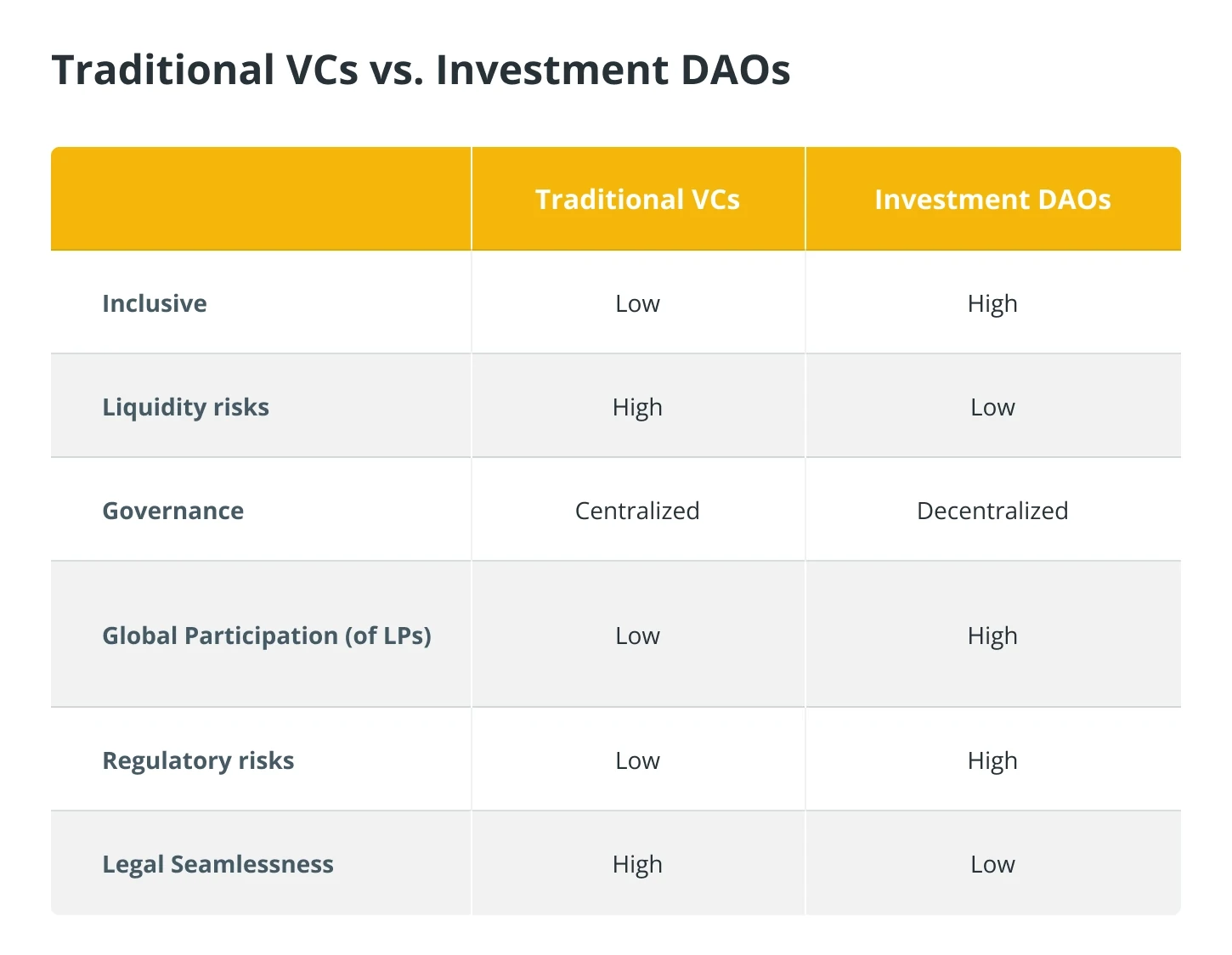Viewport: 1232px width, 955px height.
Task: Select the Liquidity risks row label
Action: click(x=185, y=408)
